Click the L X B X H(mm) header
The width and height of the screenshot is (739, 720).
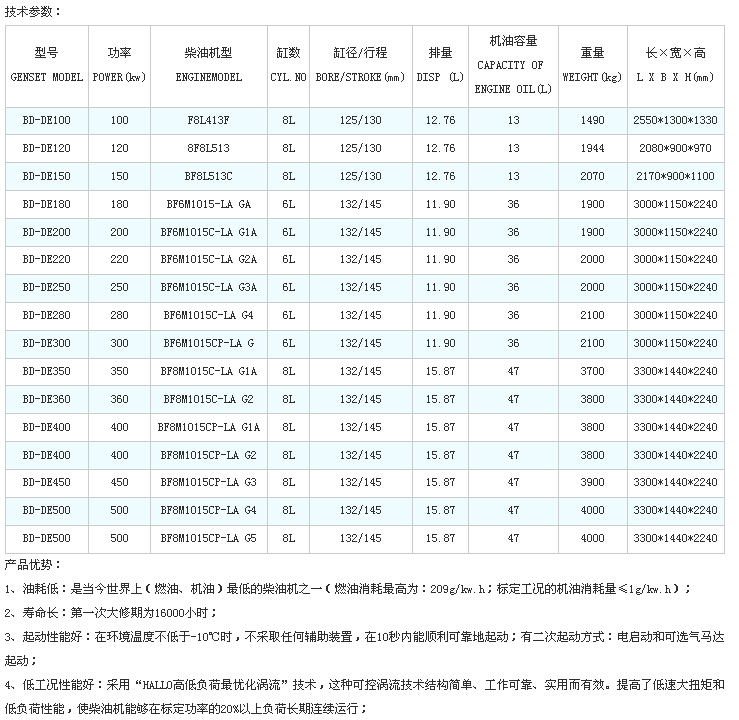coord(675,64)
